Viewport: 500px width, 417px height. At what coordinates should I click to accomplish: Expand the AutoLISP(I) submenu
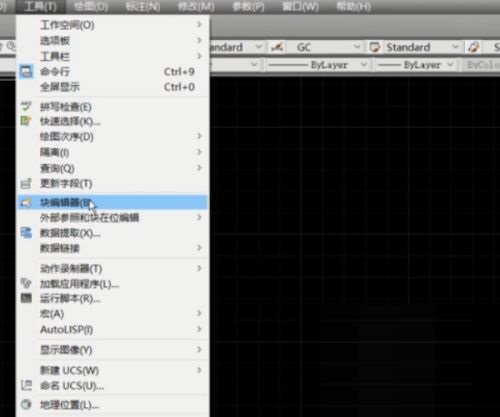coord(113,329)
